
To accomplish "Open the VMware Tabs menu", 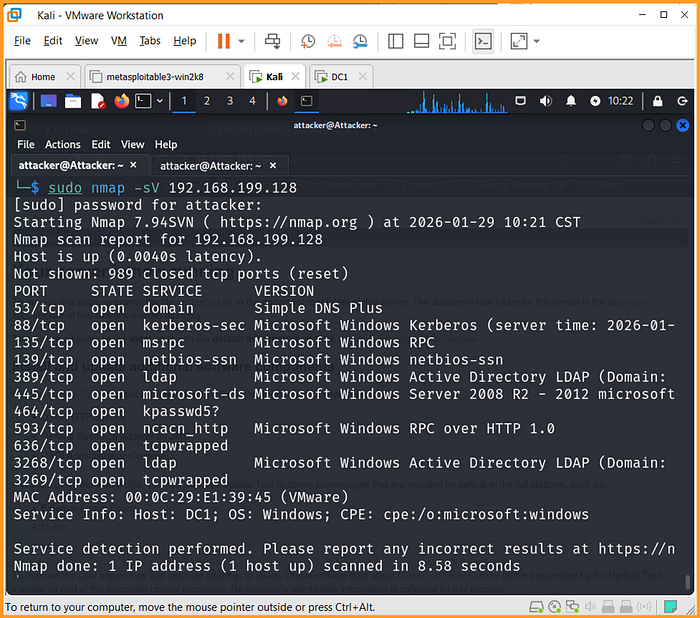I will coord(150,41).
